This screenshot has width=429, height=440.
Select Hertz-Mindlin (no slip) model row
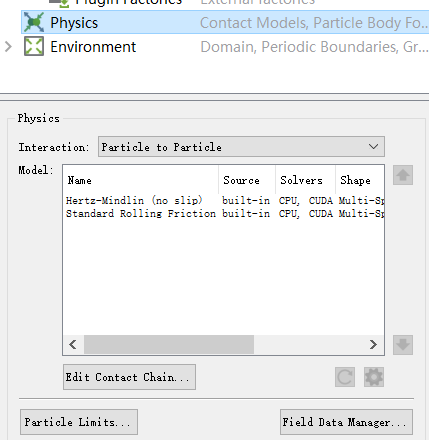tap(225, 200)
